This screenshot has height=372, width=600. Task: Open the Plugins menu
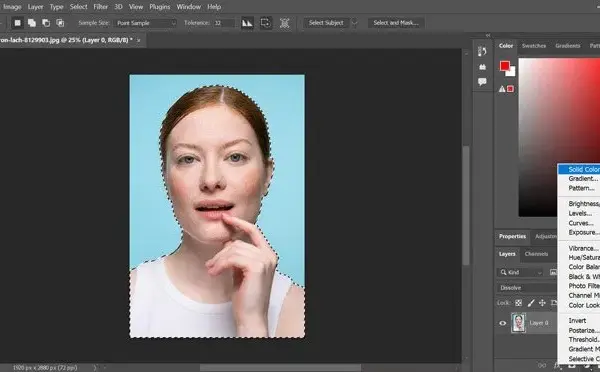click(x=160, y=7)
